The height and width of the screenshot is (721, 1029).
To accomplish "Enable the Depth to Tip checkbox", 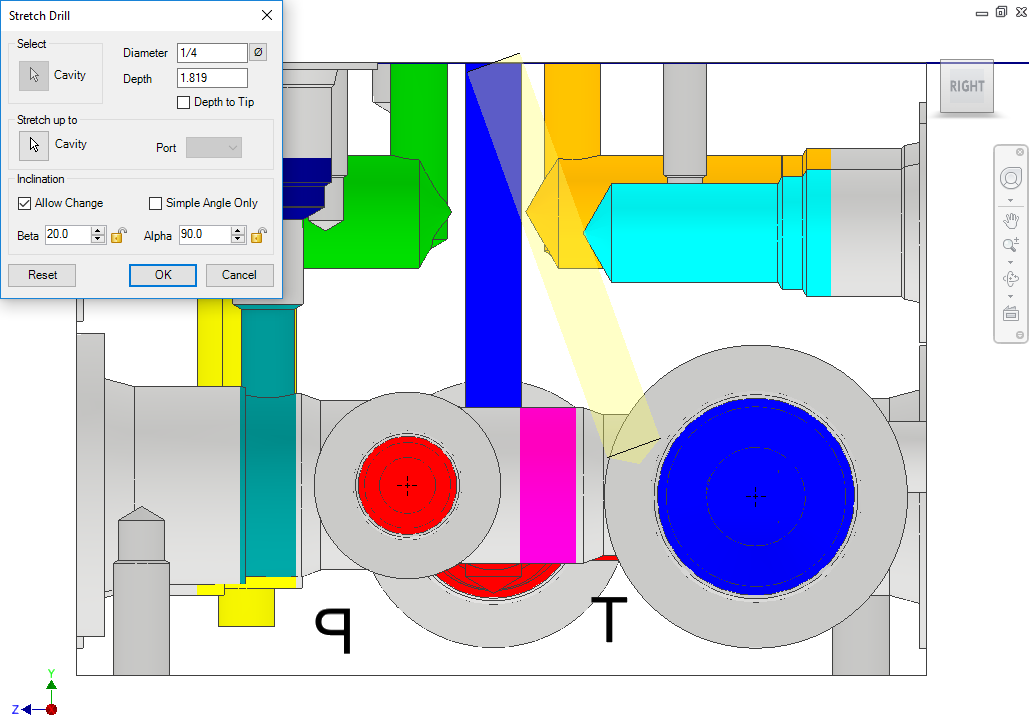I will point(184,102).
